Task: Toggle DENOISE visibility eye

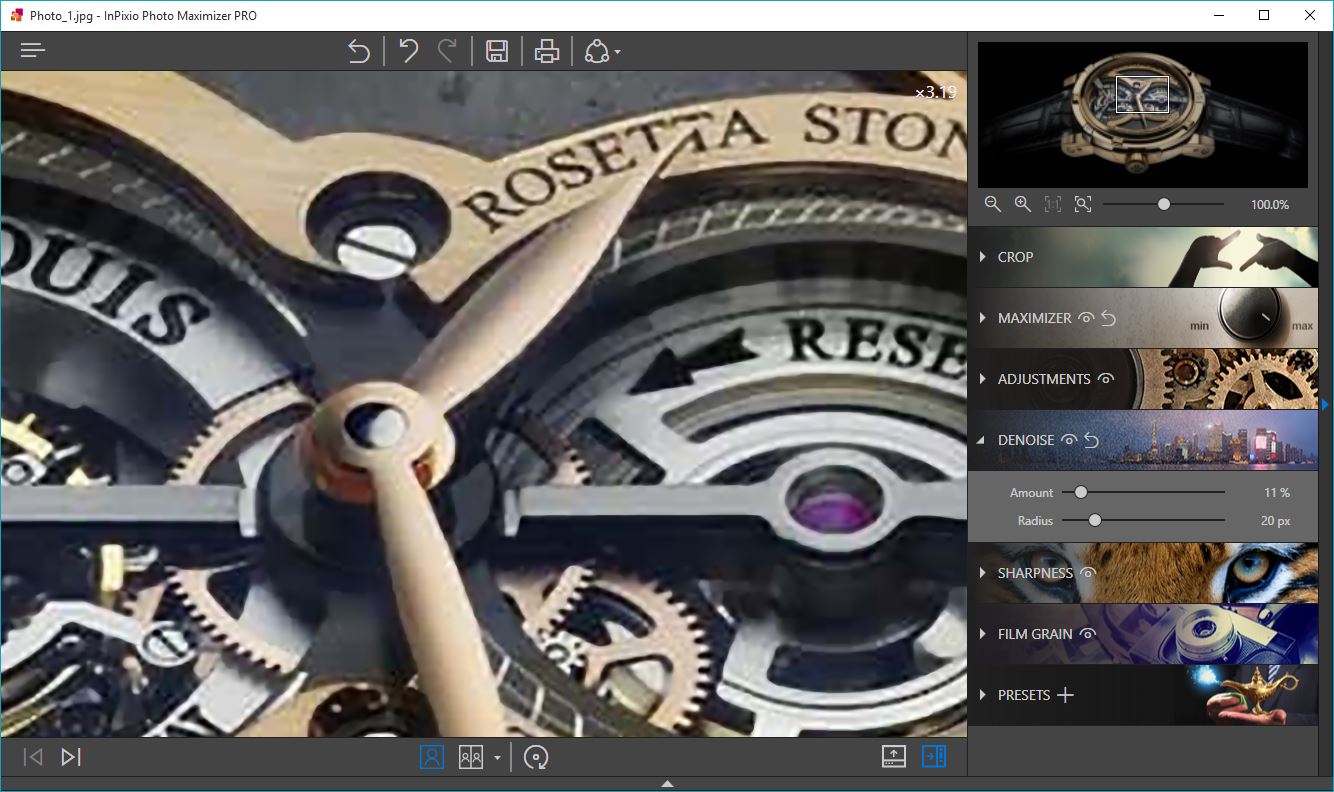Action: click(x=1070, y=440)
